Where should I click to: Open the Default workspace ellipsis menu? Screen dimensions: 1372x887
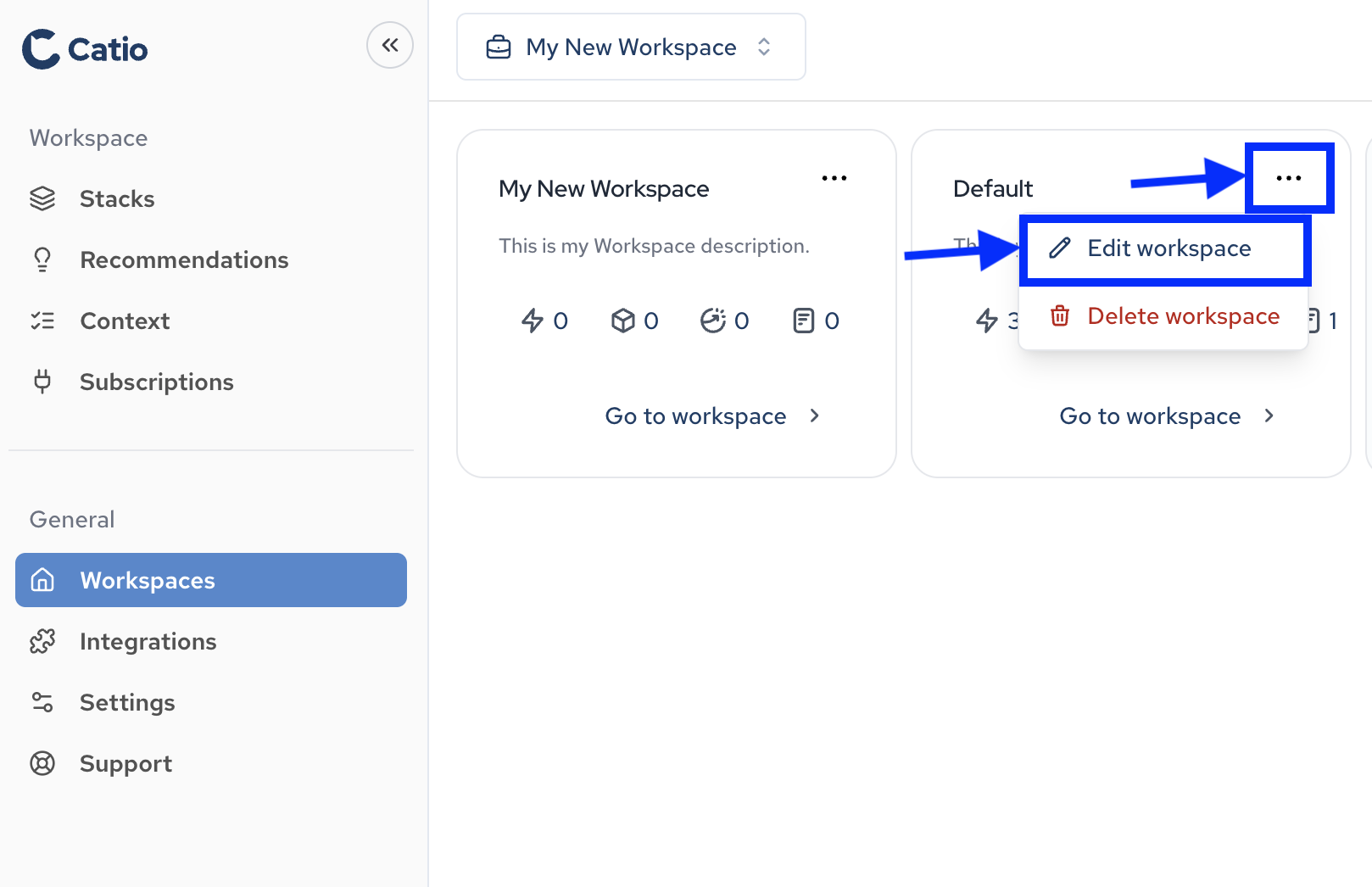(x=1290, y=177)
